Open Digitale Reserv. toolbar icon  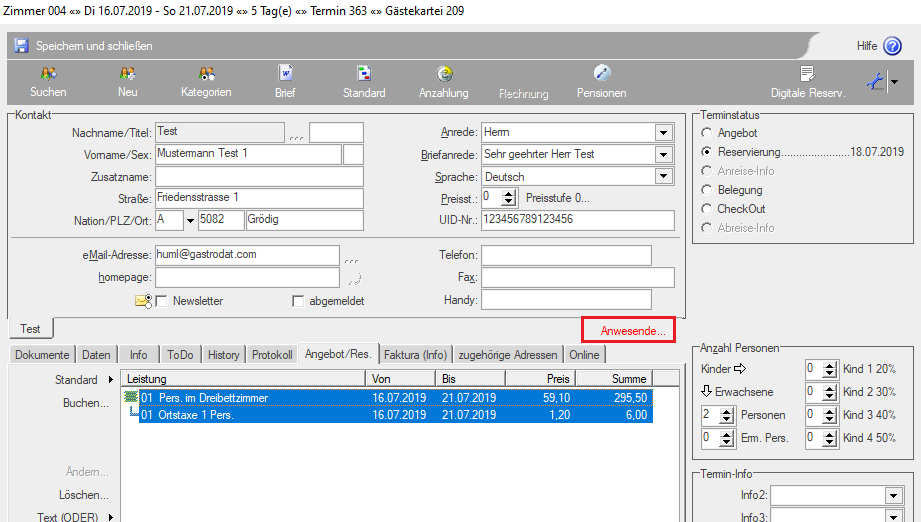coord(808,73)
